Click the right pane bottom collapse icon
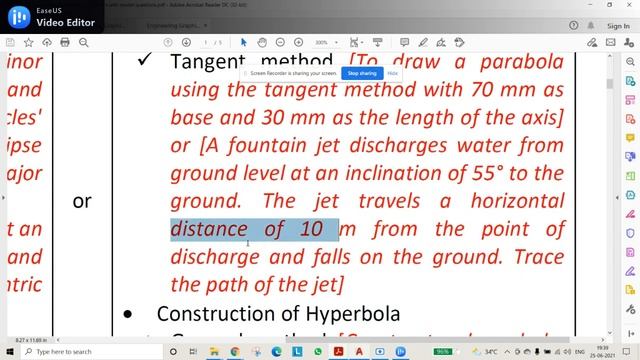Viewport: 640px width, 360px height. (631, 334)
